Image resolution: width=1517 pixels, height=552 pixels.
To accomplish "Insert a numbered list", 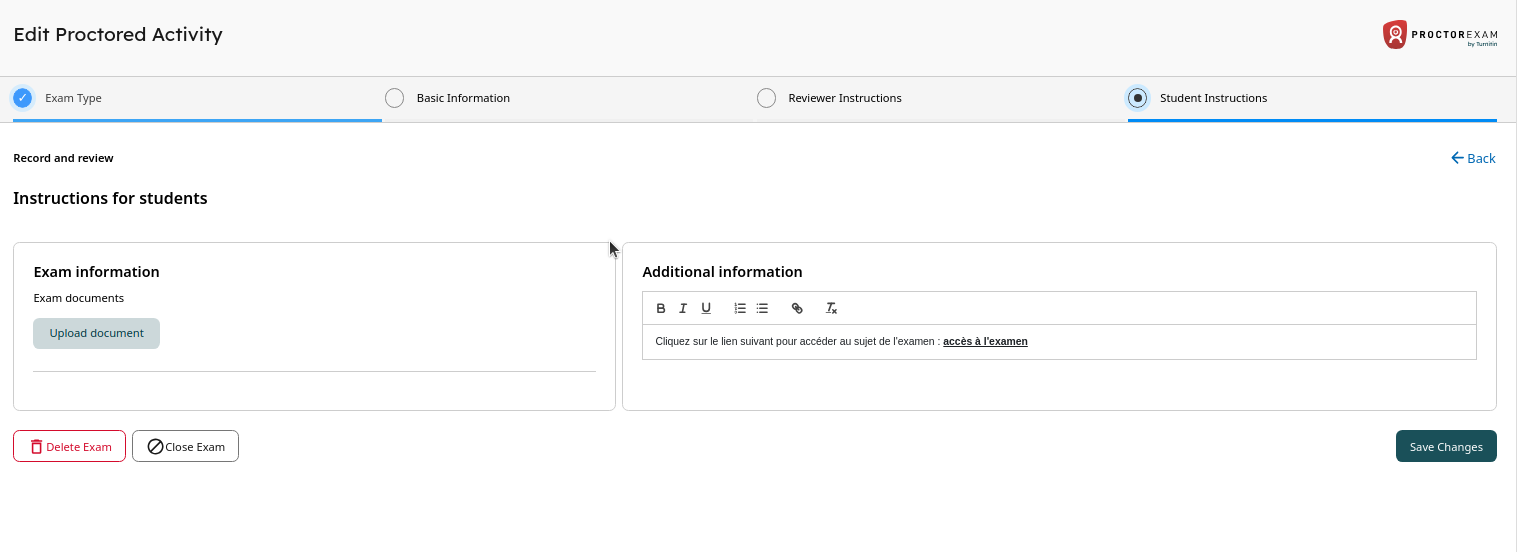I will [x=740, y=308].
